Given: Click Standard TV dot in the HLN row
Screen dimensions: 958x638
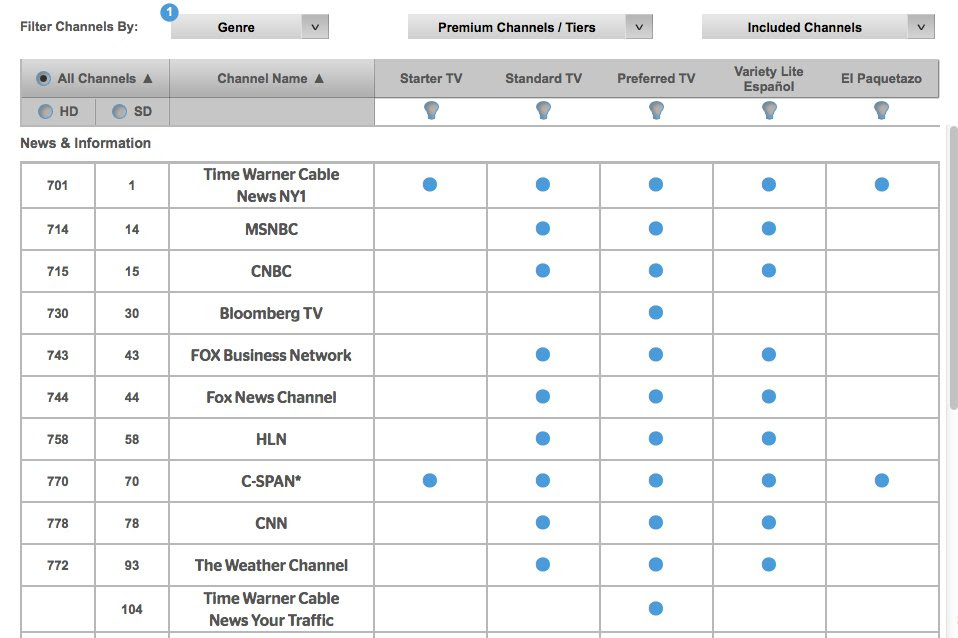Looking at the screenshot, I should click(543, 439).
